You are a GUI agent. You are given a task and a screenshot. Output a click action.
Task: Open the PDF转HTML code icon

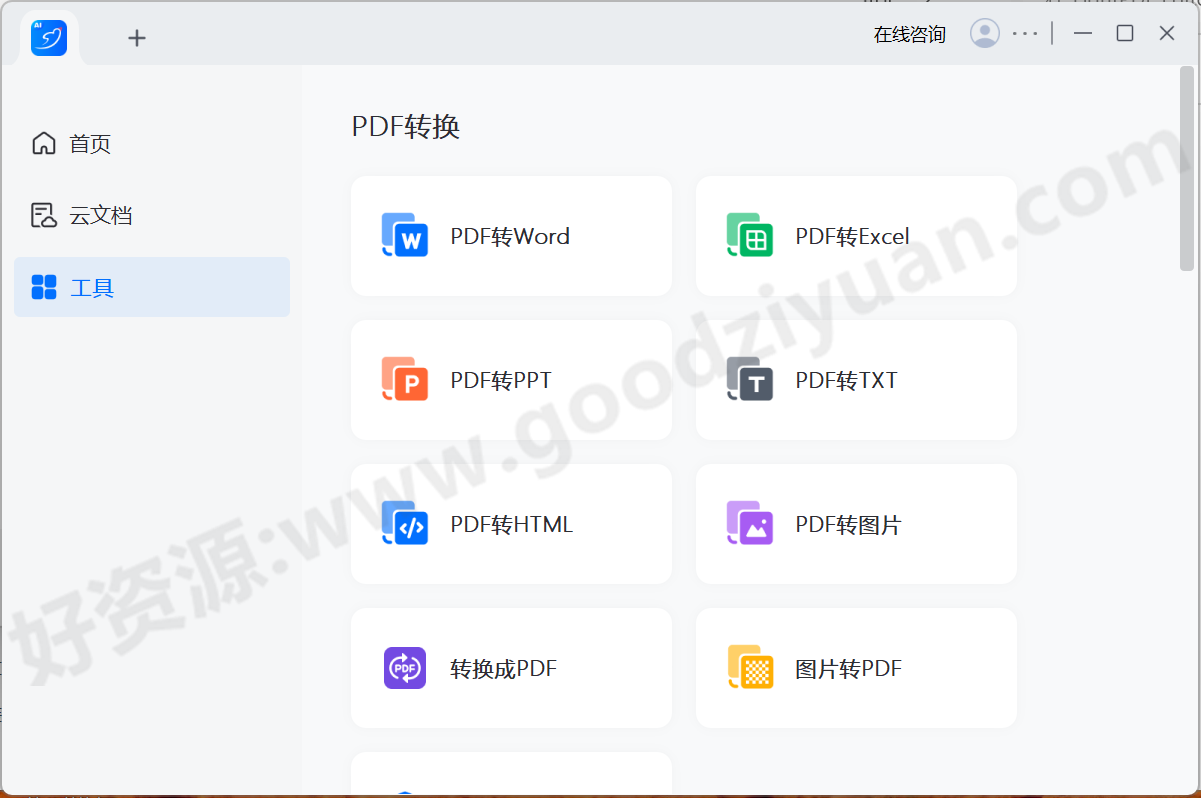click(x=405, y=524)
